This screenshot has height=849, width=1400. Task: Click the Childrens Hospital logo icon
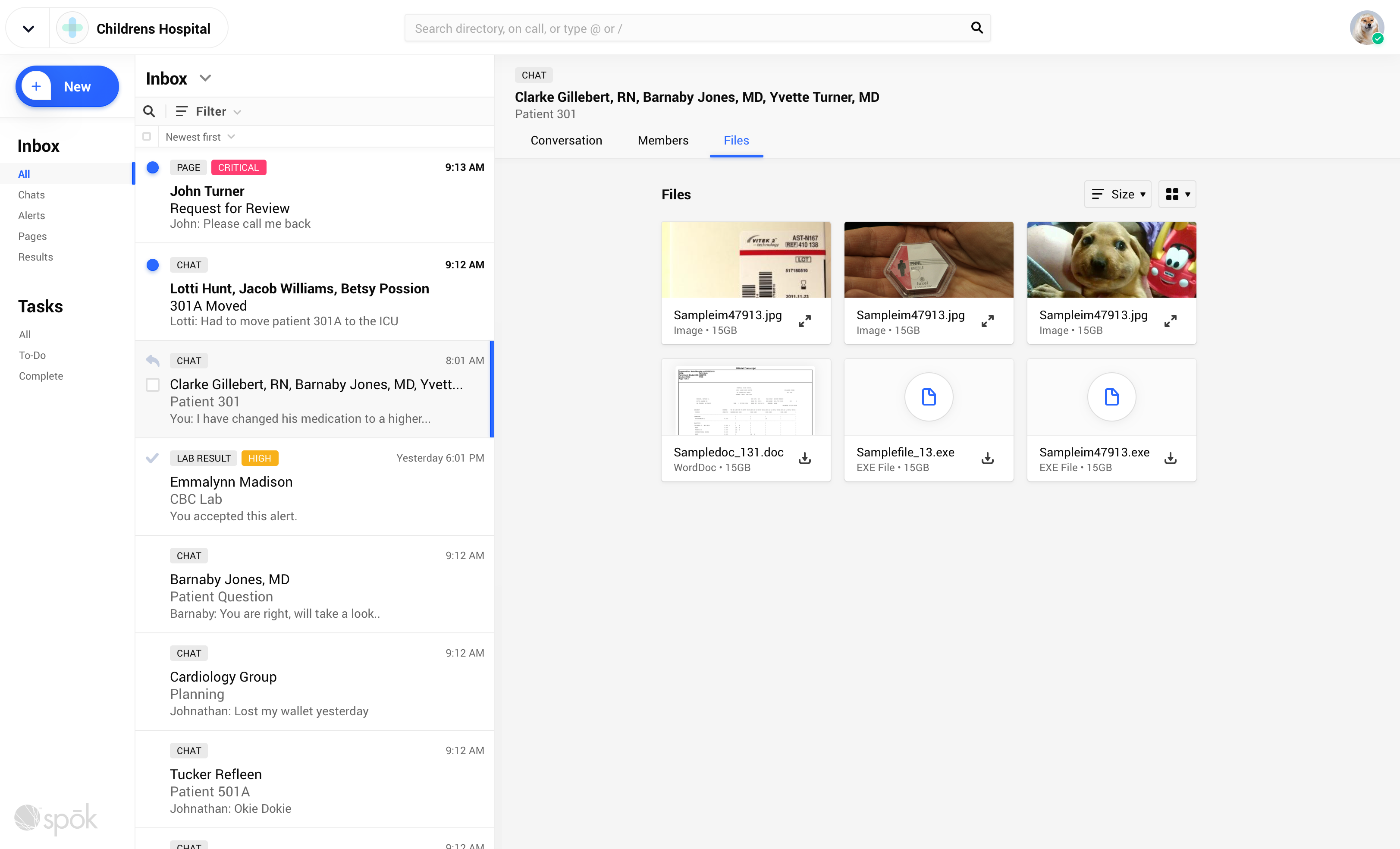point(72,28)
